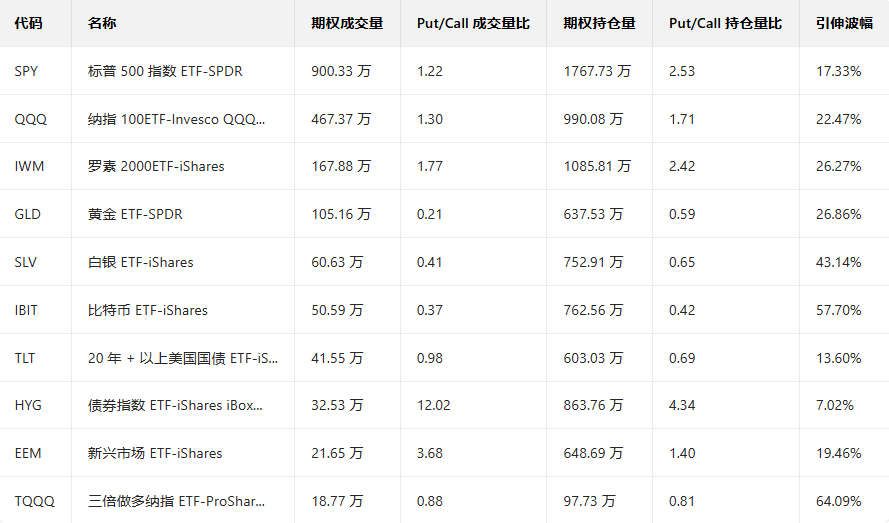
Task: Click the Put/Call 持仓量比 header
Action: (725, 23)
